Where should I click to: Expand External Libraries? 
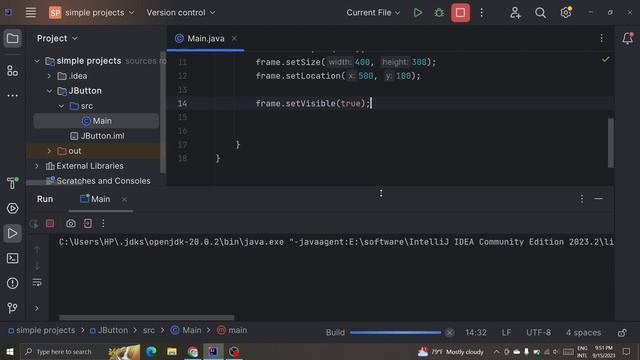point(37,166)
